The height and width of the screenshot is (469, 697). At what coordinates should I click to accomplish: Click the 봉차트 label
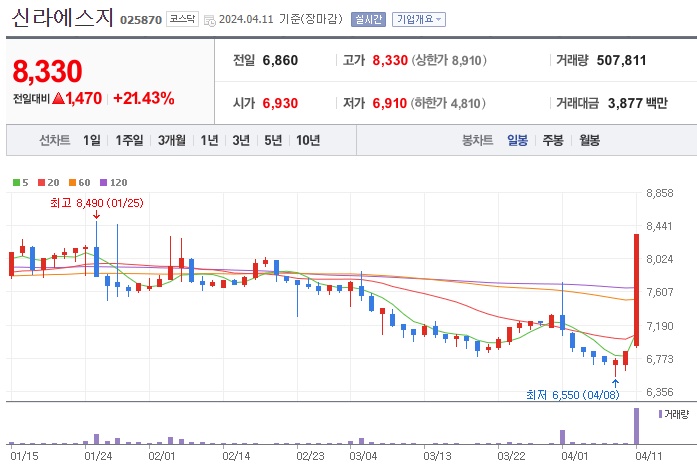477,140
